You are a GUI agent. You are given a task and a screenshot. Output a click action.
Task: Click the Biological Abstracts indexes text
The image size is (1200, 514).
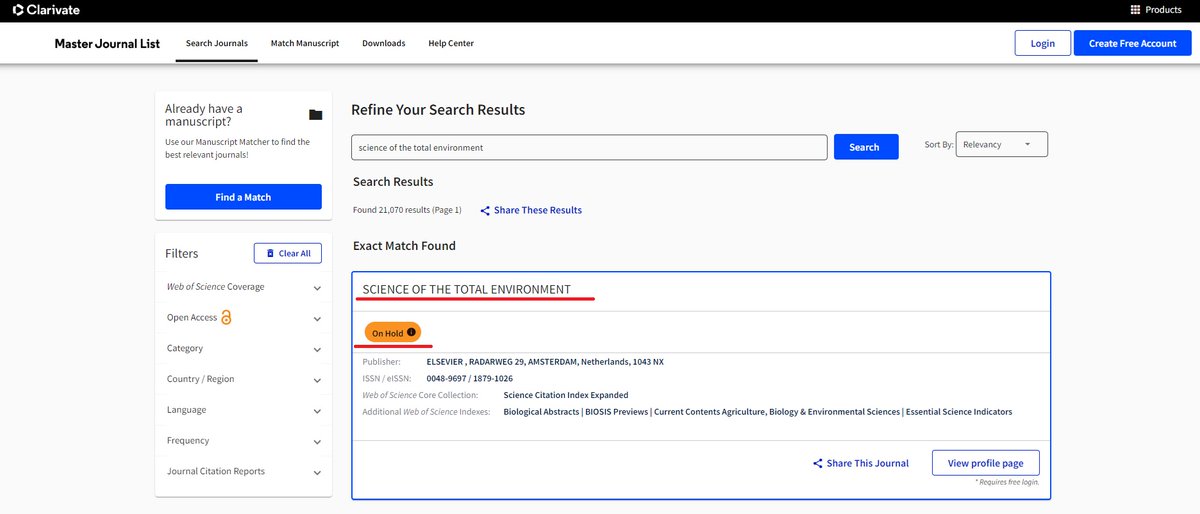point(757,412)
